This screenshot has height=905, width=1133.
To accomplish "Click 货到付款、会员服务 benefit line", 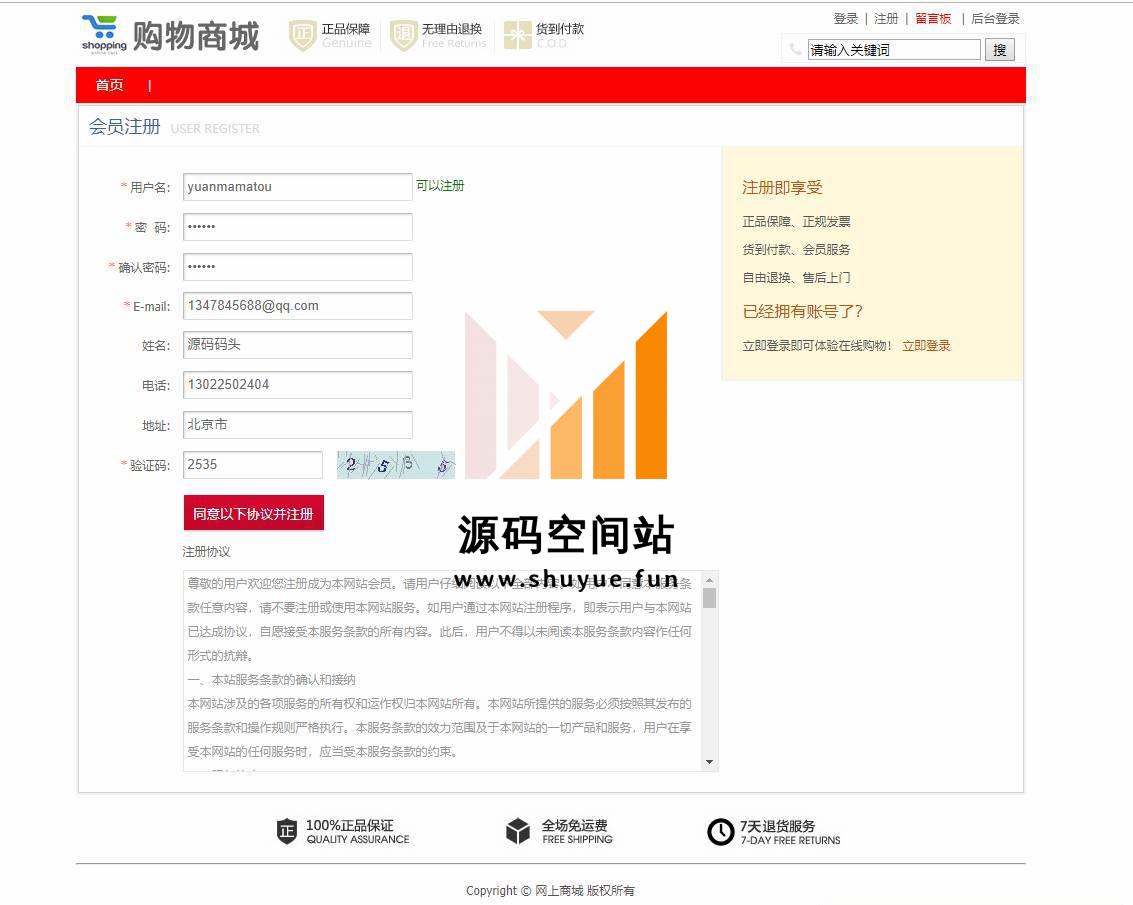I will (796, 249).
